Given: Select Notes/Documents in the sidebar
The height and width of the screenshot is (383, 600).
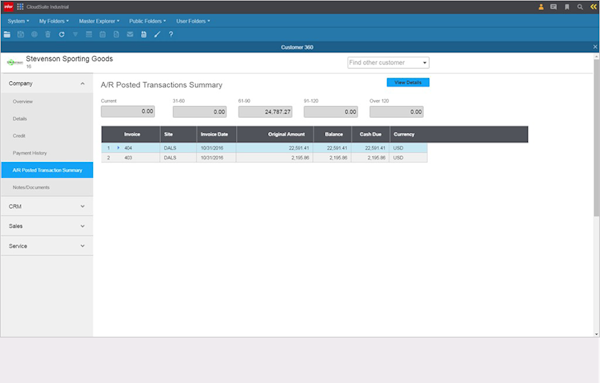Looking at the screenshot, I should 47,187.
